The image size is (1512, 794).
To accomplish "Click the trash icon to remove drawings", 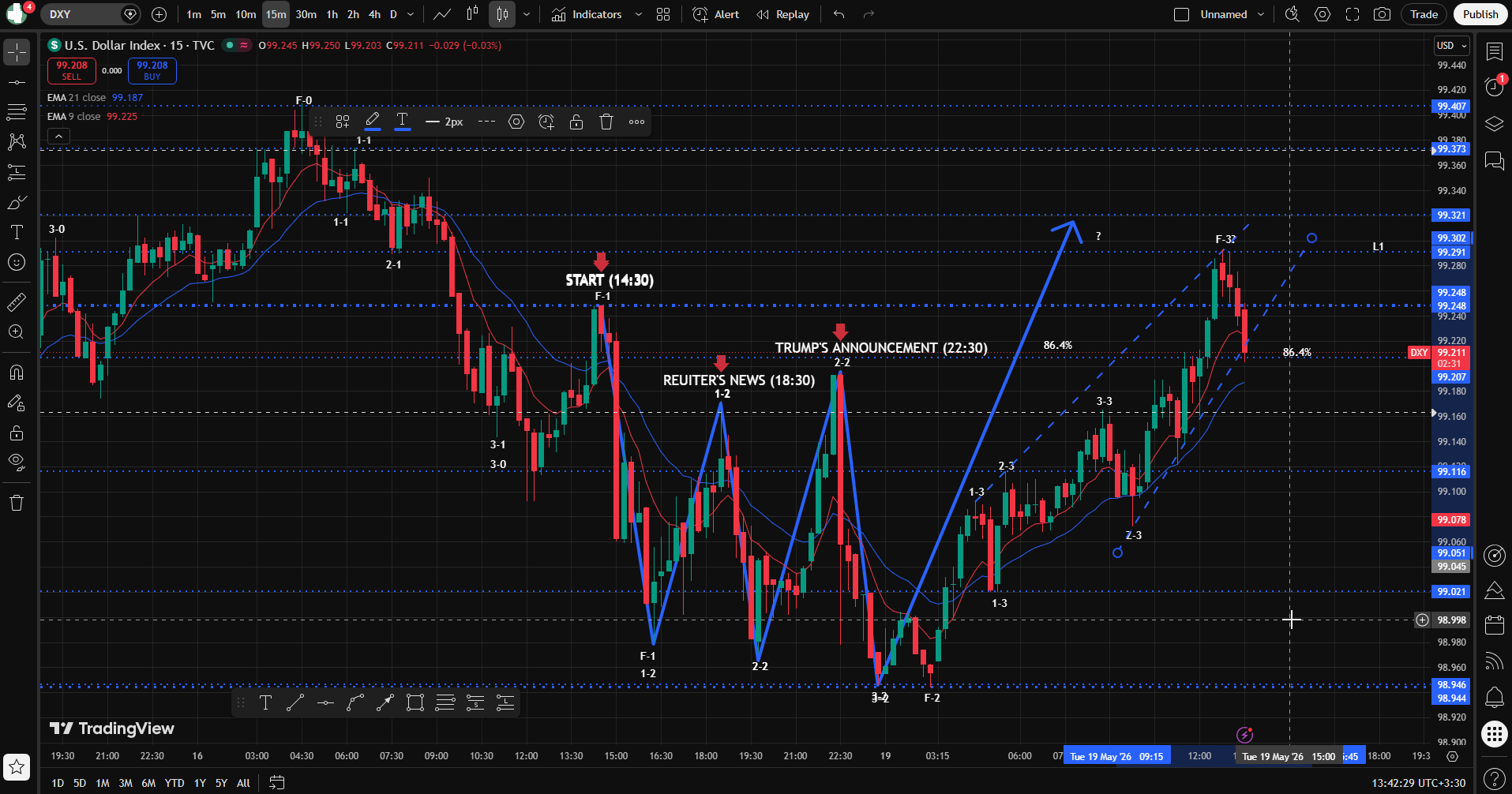I will point(17,503).
